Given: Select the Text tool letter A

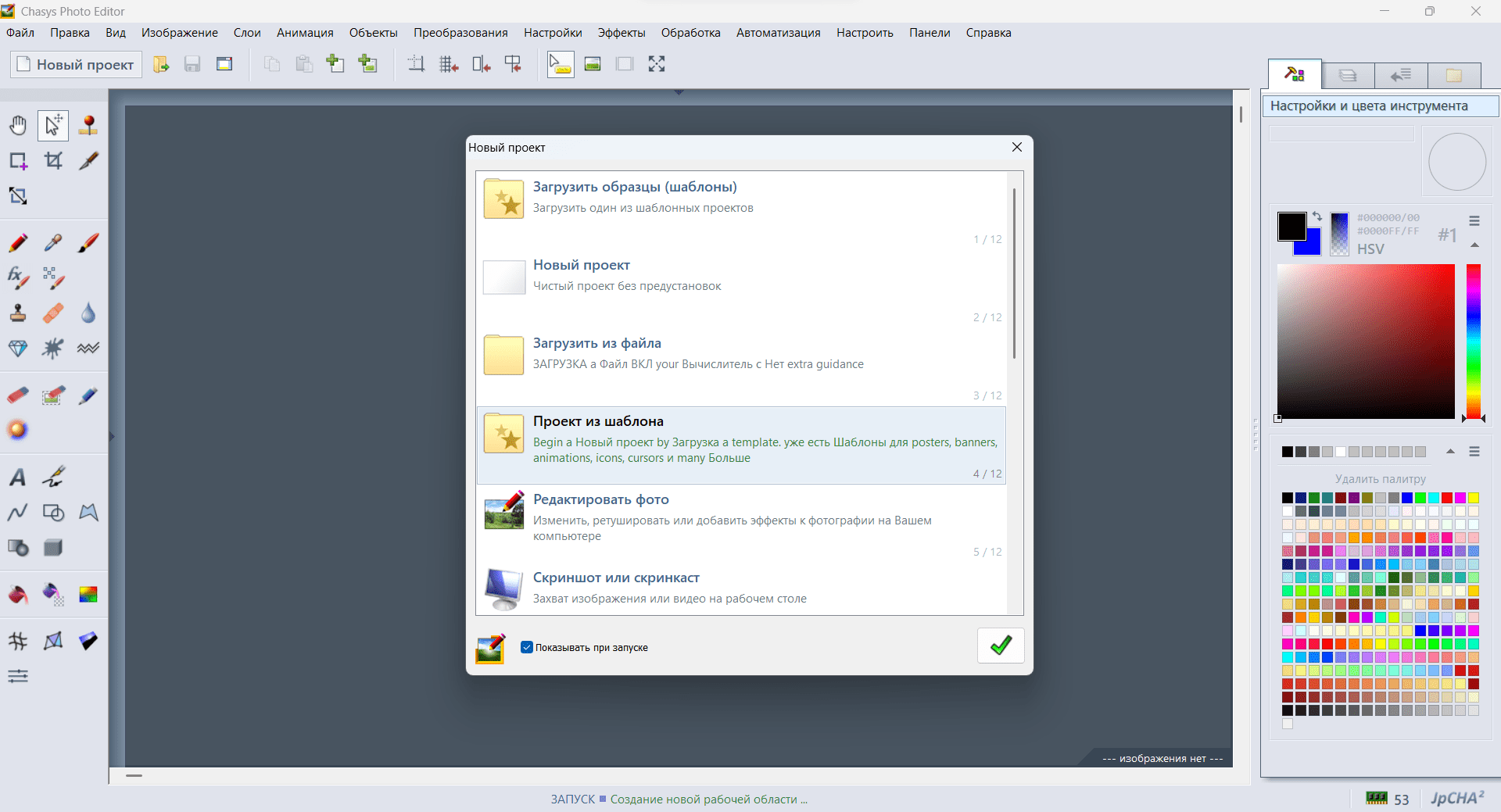Looking at the screenshot, I should (x=18, y=478).
